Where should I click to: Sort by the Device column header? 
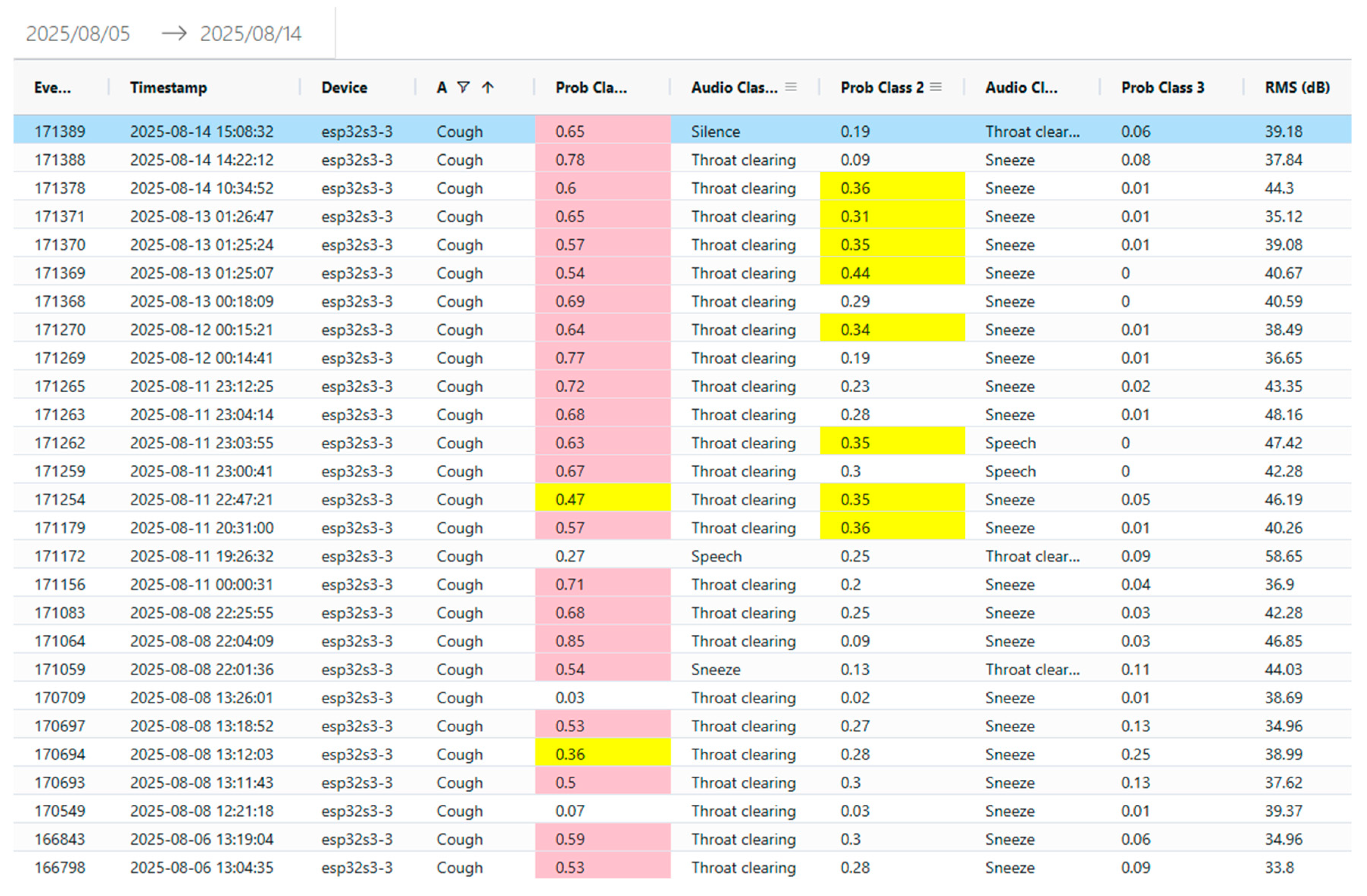click(x=344, y=87)
